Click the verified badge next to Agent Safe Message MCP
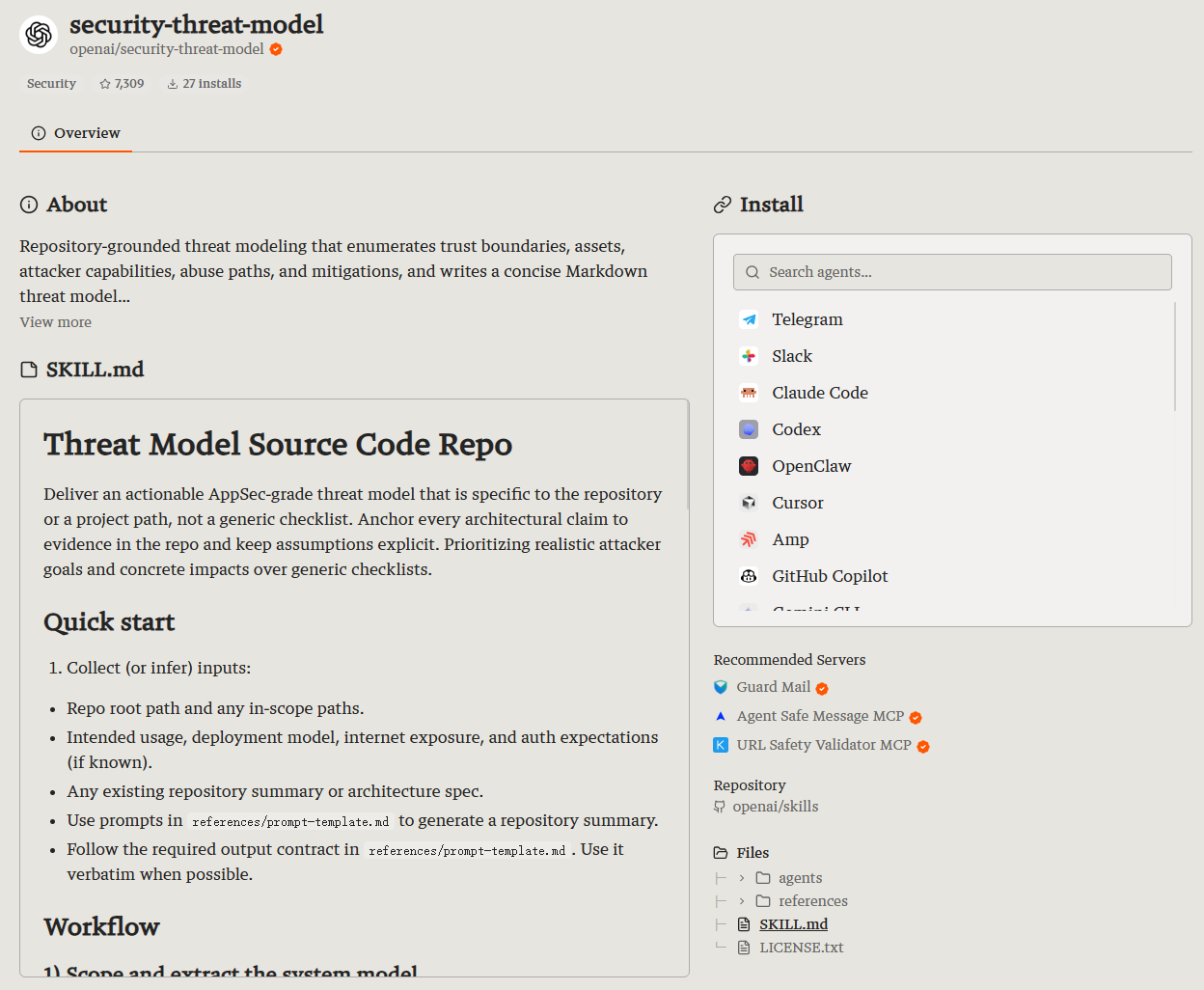This screenshot has height=990, width=1204. click(x=916, y=718)
